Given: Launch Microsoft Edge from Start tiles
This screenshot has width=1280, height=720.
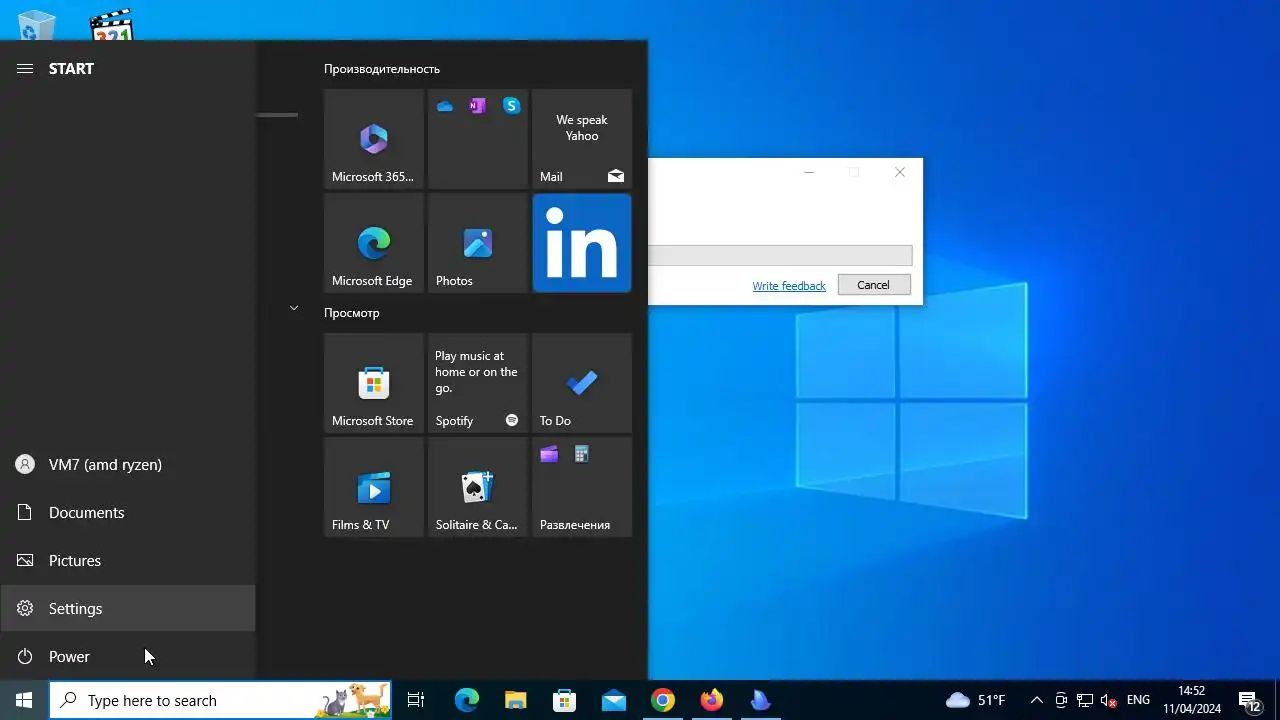Looking at the screenshot, I should click(374, 243).
